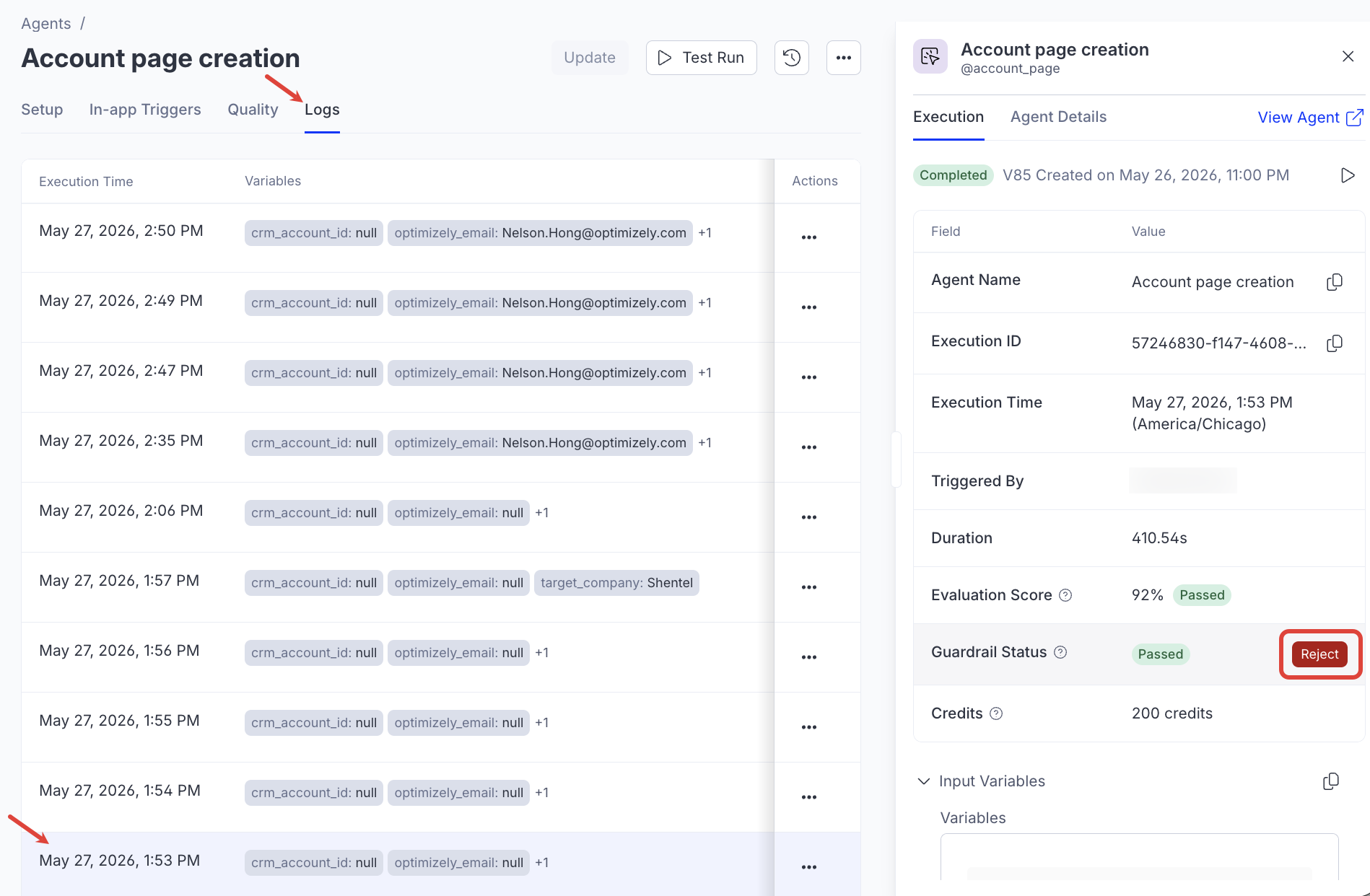This screenshot has height=896, width=1370.
Task: Close the Account page creation side panel
Action: 1348,56
